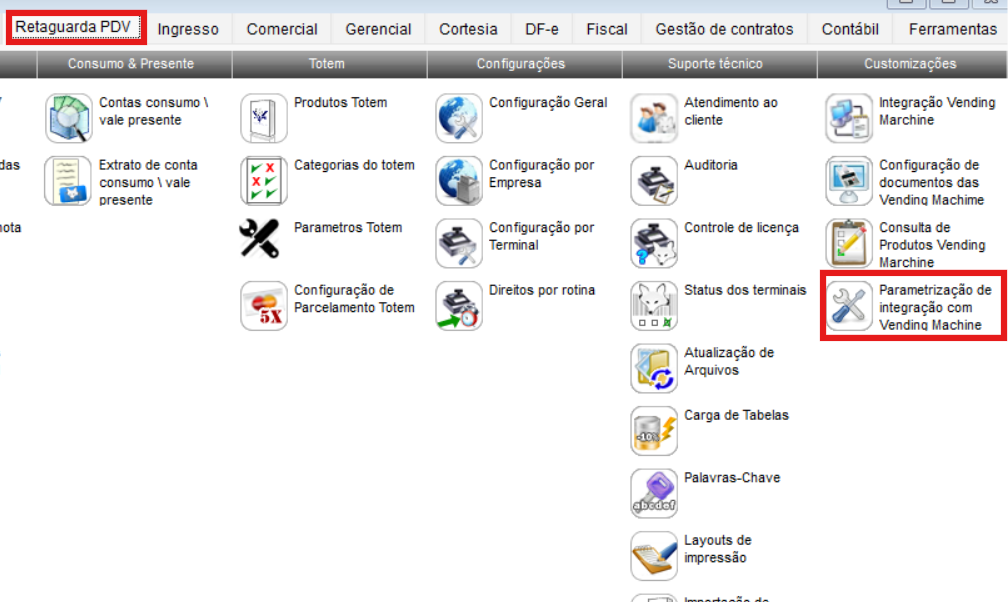Image resolution: width=1008 pixels, height=602 pixels.
Task: Open Configuração por Empresa icon
Action: coord(458,181)
